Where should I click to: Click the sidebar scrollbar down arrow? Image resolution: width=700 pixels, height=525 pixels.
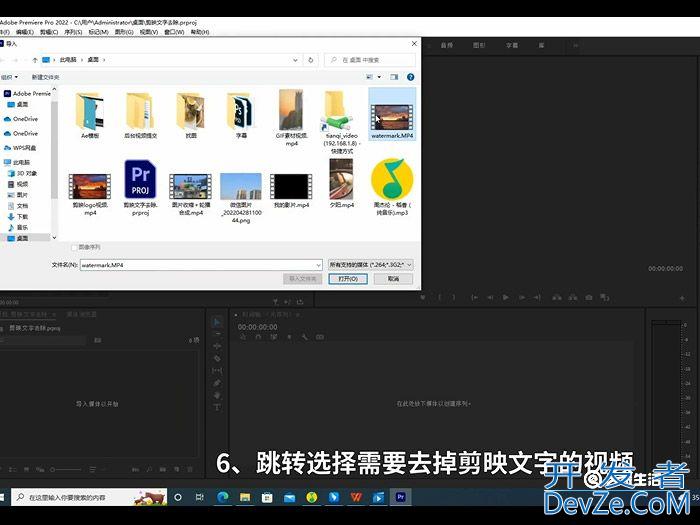(54, 238)
